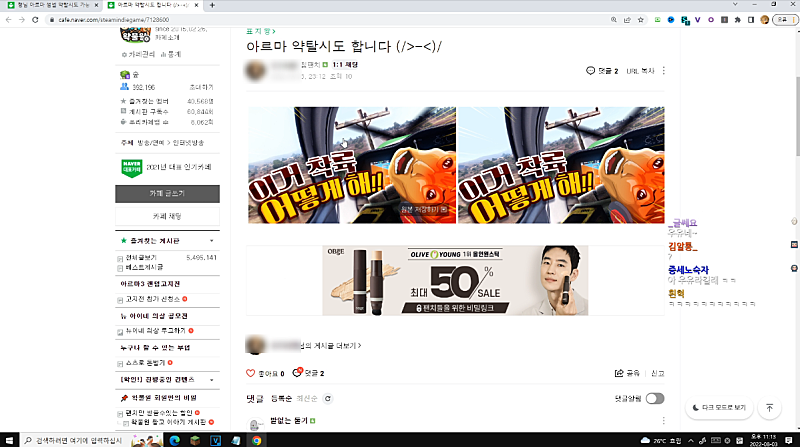Expand the 진행중인 컨텐츠 sidebar section
800x447 pixels.
[211, 380]
